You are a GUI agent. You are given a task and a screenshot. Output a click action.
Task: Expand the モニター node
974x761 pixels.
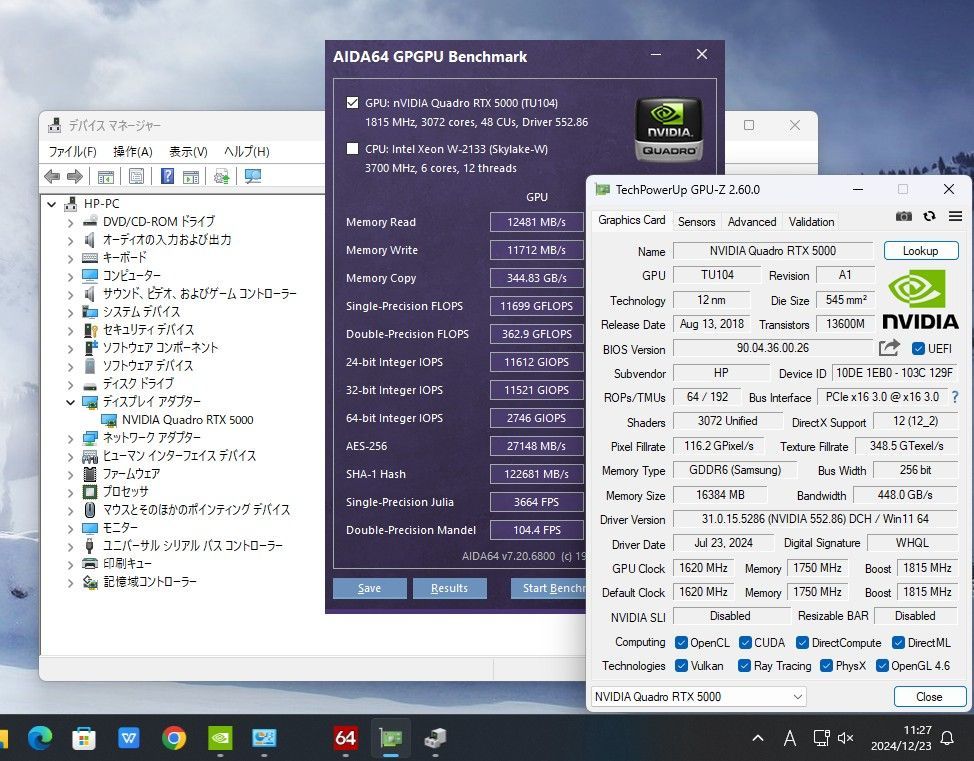click(70, 529)
